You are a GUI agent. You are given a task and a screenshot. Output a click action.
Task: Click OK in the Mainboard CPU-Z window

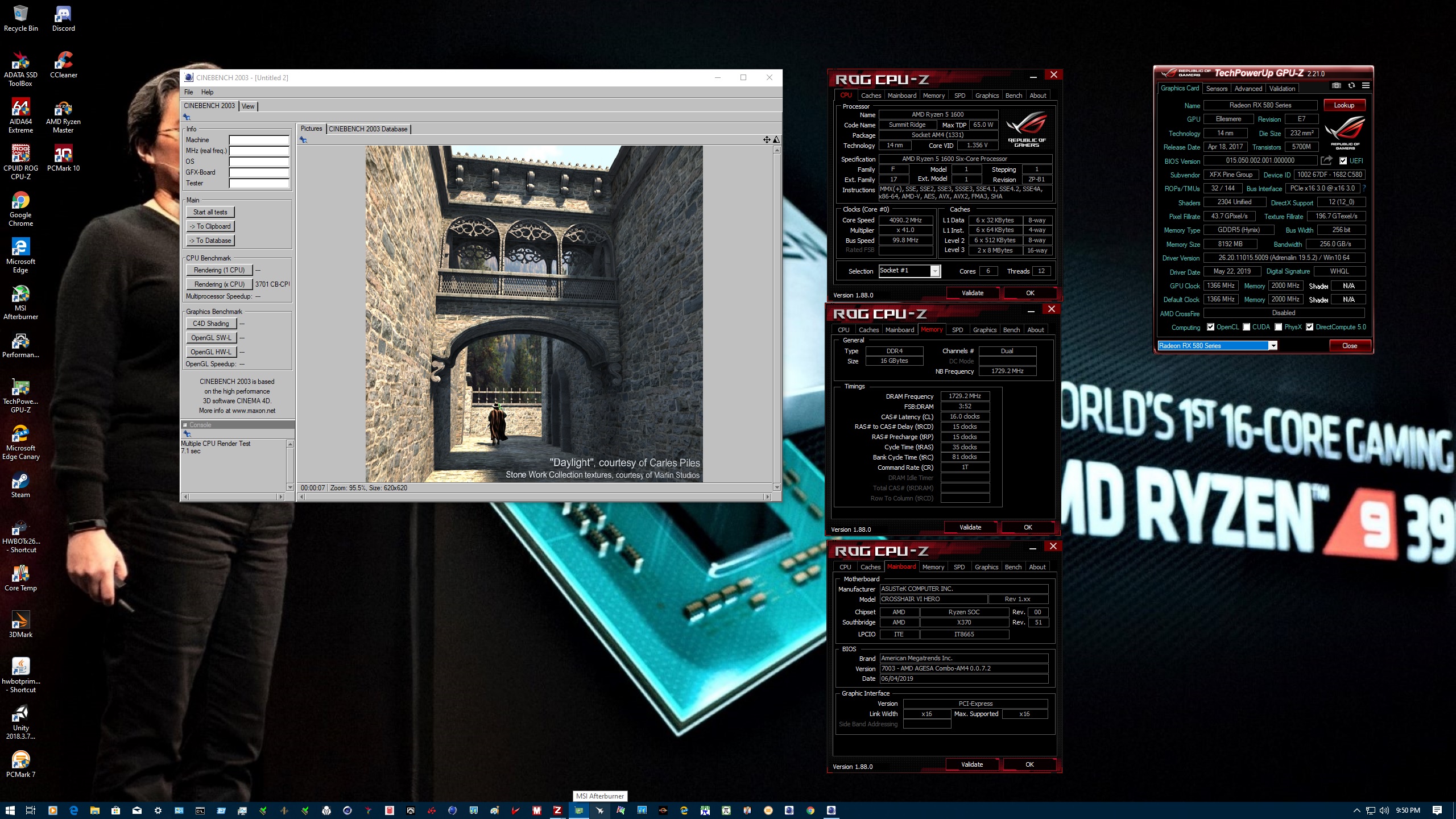[x=1029, y=764]
